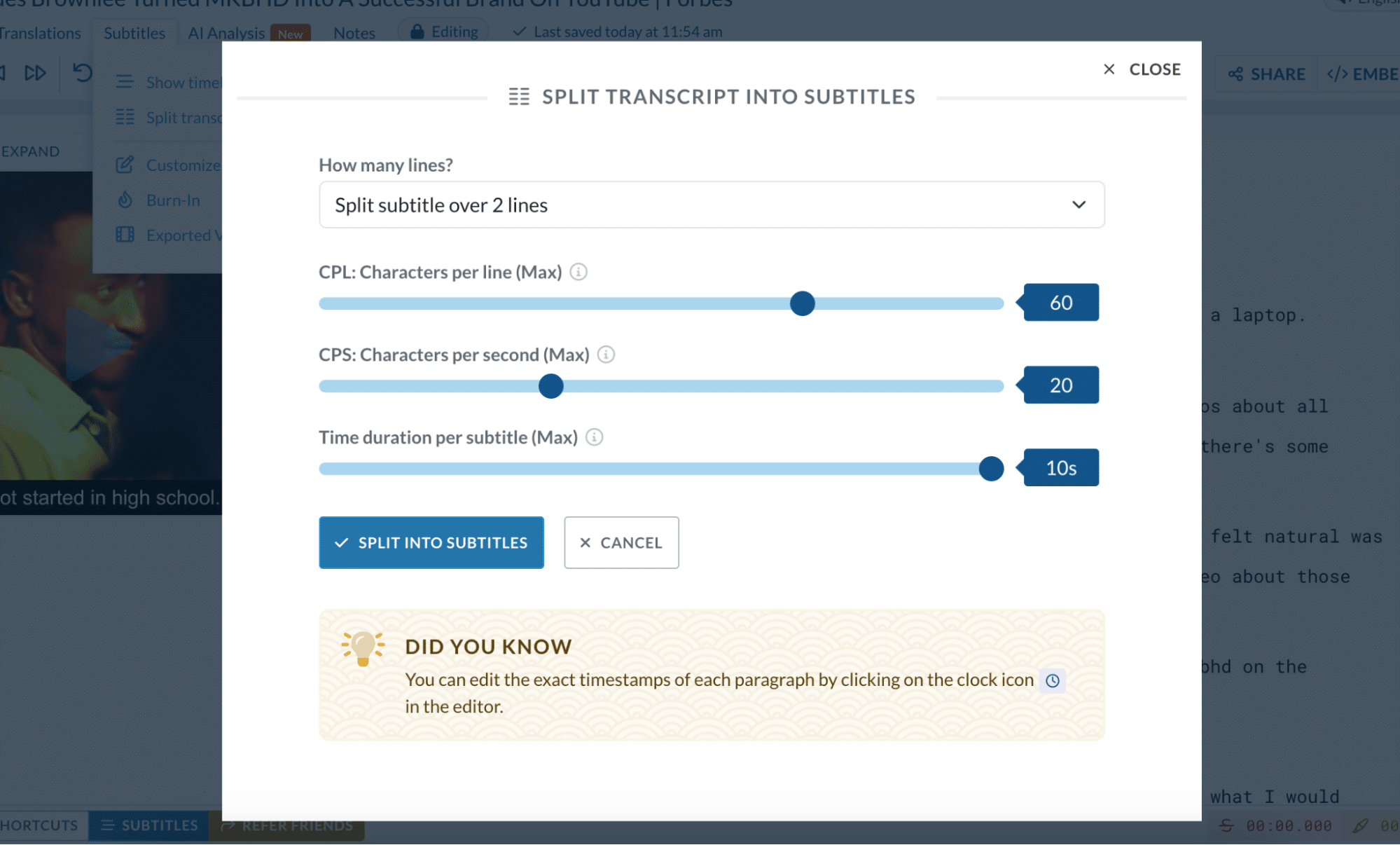Image resolution: width=1400 pixels, height=845 pixels.
Task: Open the 'How many lines?' dropdown
Action: 712,205
